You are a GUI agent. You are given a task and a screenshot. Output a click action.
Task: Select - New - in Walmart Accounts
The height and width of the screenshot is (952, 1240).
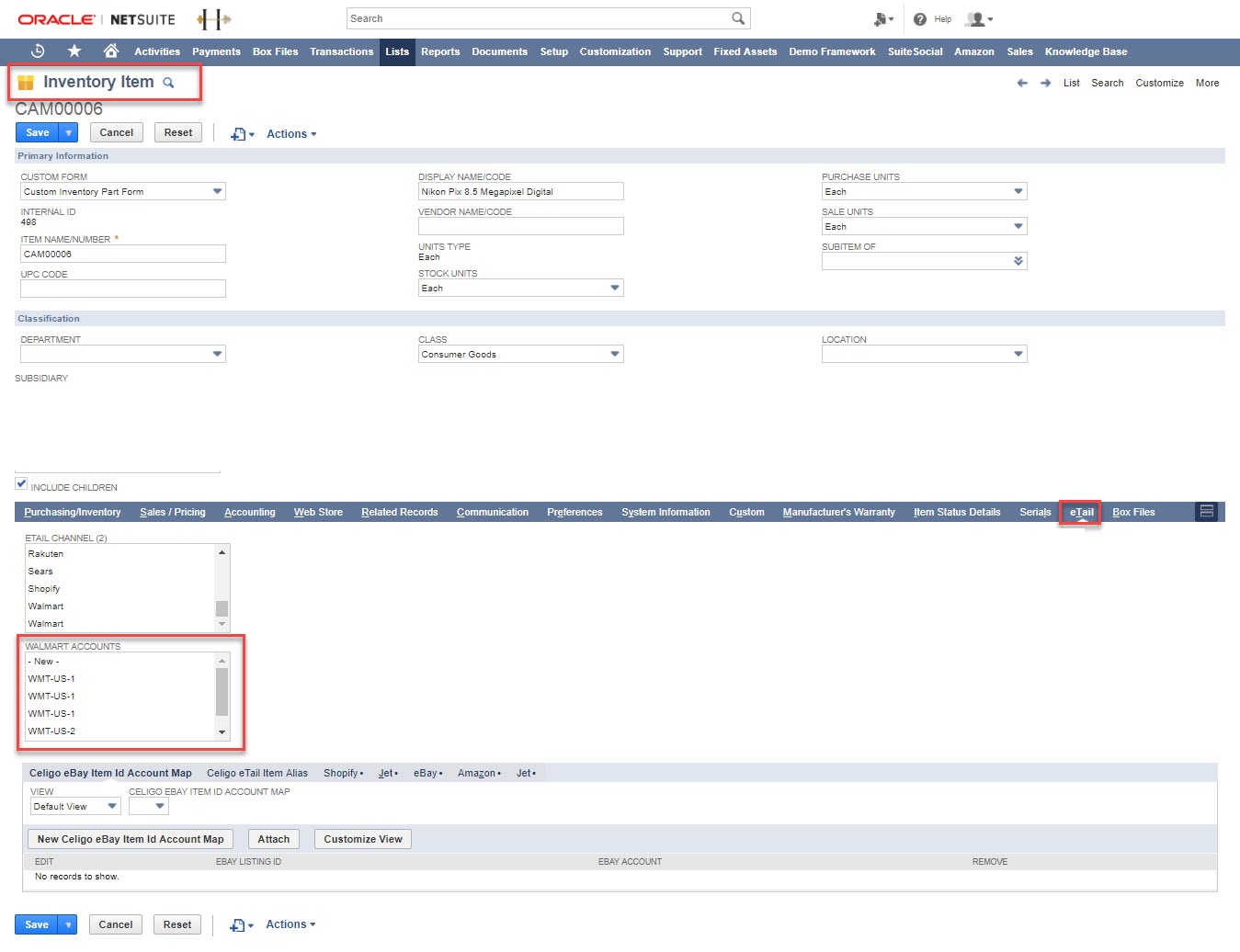[119, 661]
